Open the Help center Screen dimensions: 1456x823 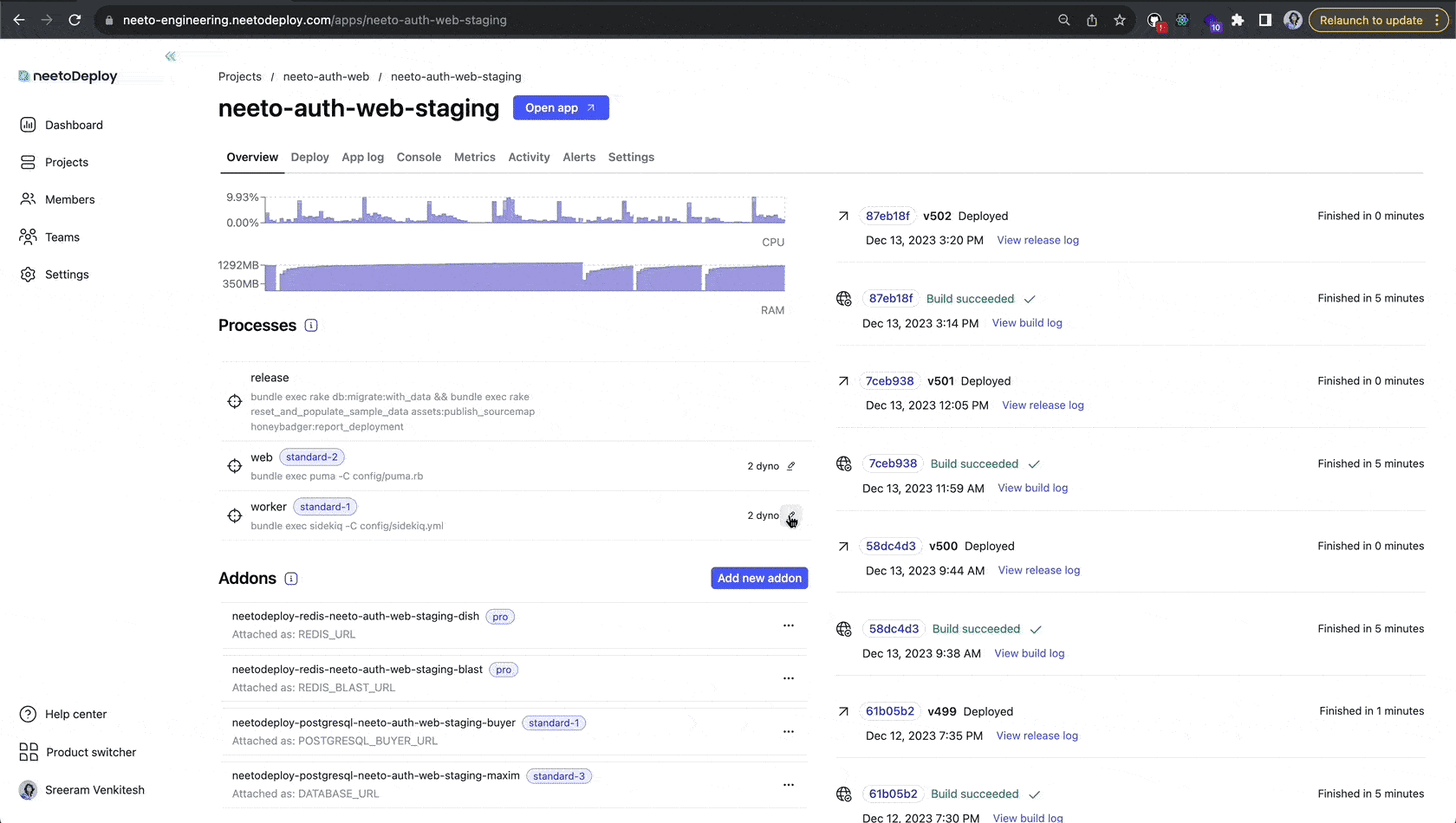point(64,714)
